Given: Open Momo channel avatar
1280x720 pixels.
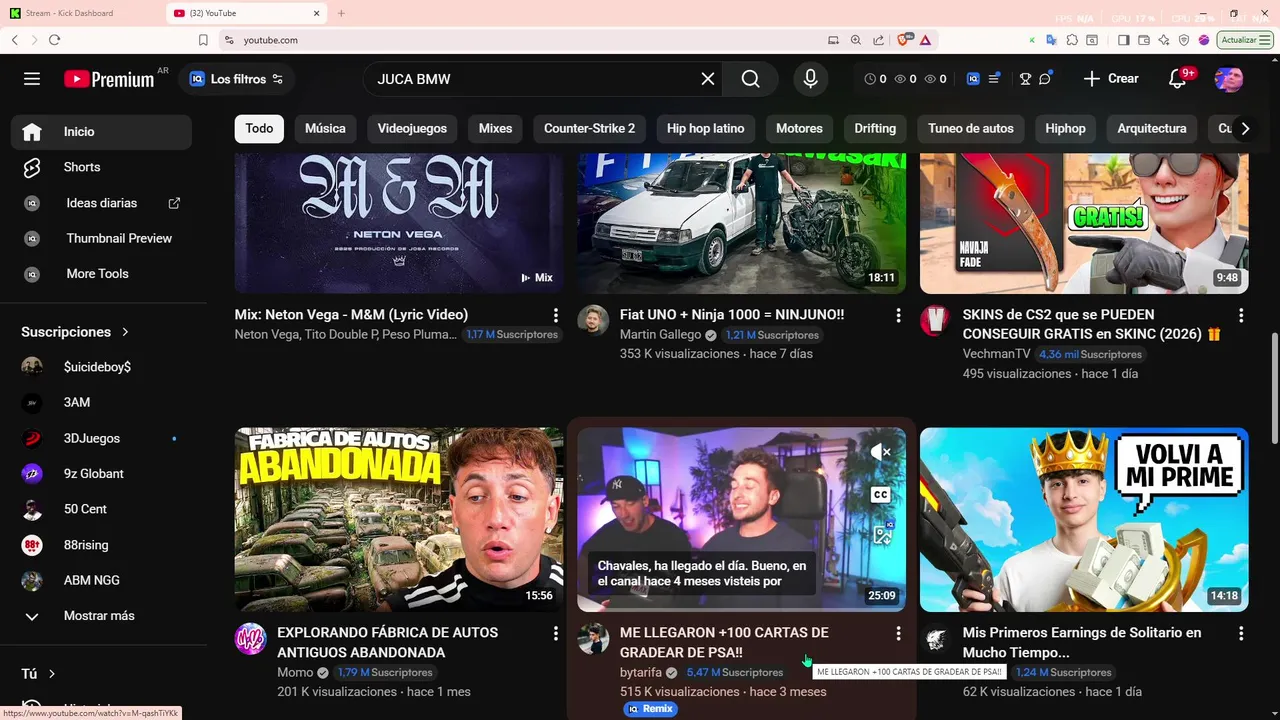Looking at the screenshot, I should tap(251, 639).
